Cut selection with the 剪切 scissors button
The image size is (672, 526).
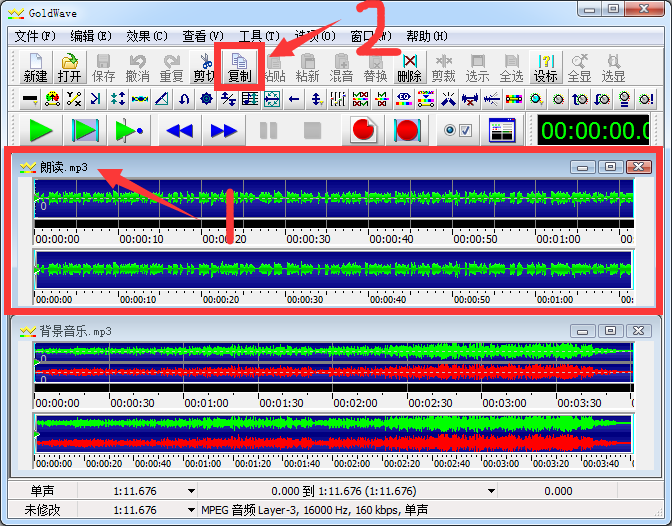205,67
